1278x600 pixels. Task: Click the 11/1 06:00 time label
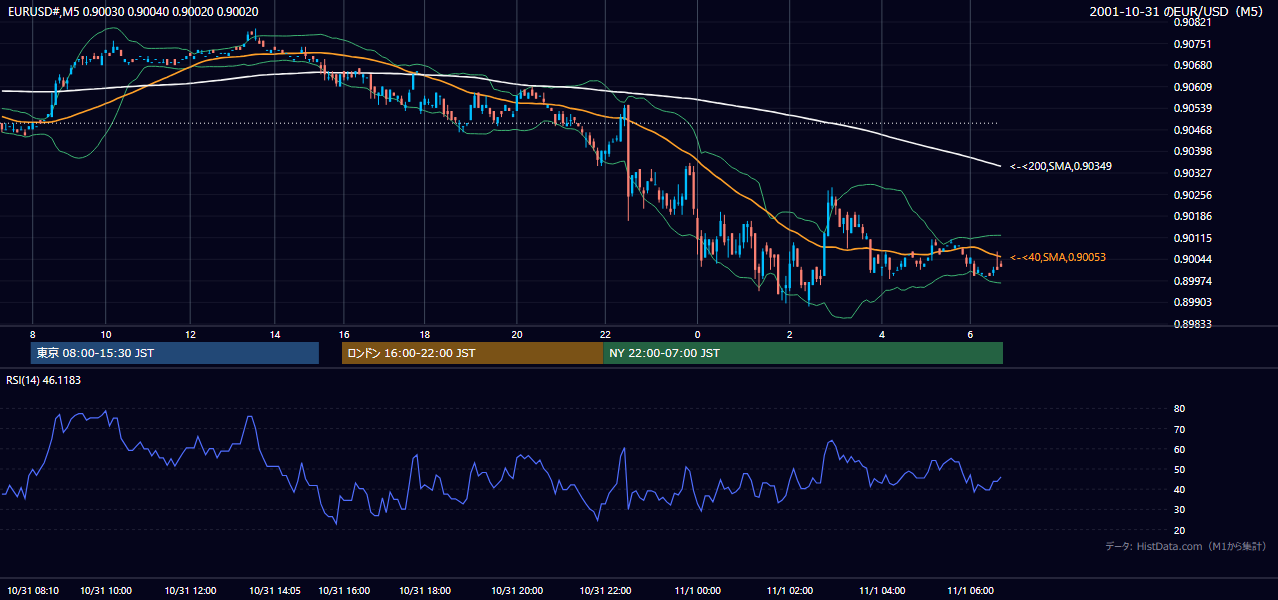[970, 591]
